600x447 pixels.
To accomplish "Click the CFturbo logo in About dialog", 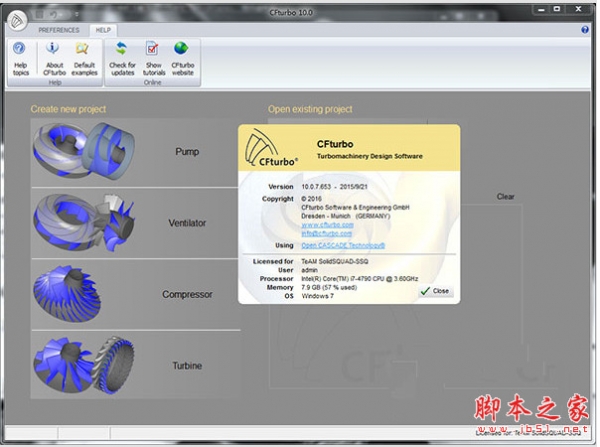I will pos(271,148).
